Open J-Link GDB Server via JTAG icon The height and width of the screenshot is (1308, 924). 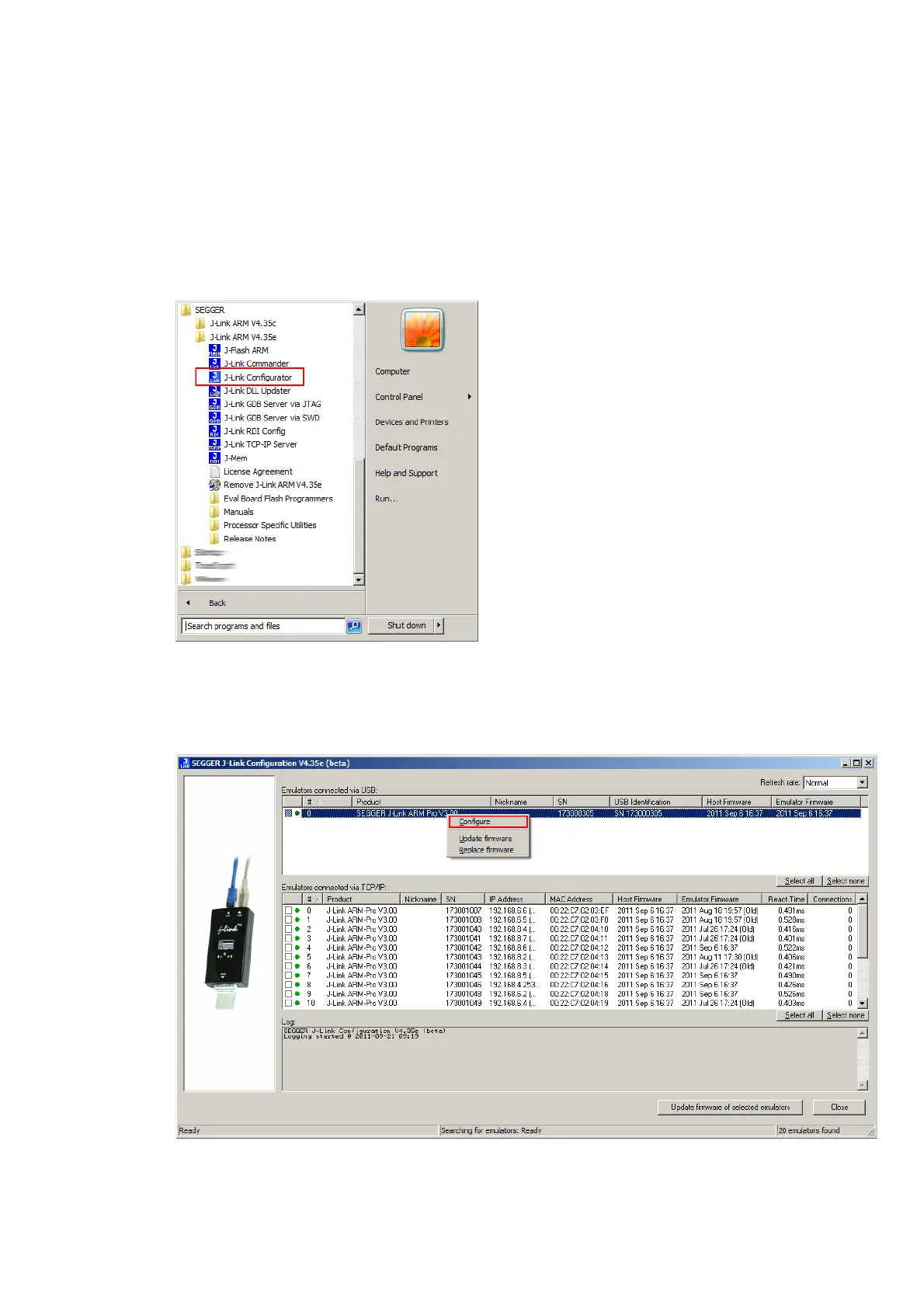214,404
